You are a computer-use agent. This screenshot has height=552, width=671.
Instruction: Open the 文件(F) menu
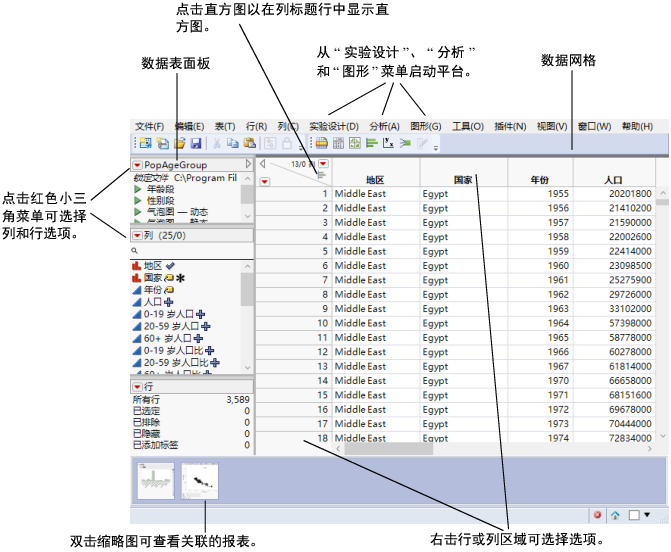pyautogui.click(x=149, y=127)
